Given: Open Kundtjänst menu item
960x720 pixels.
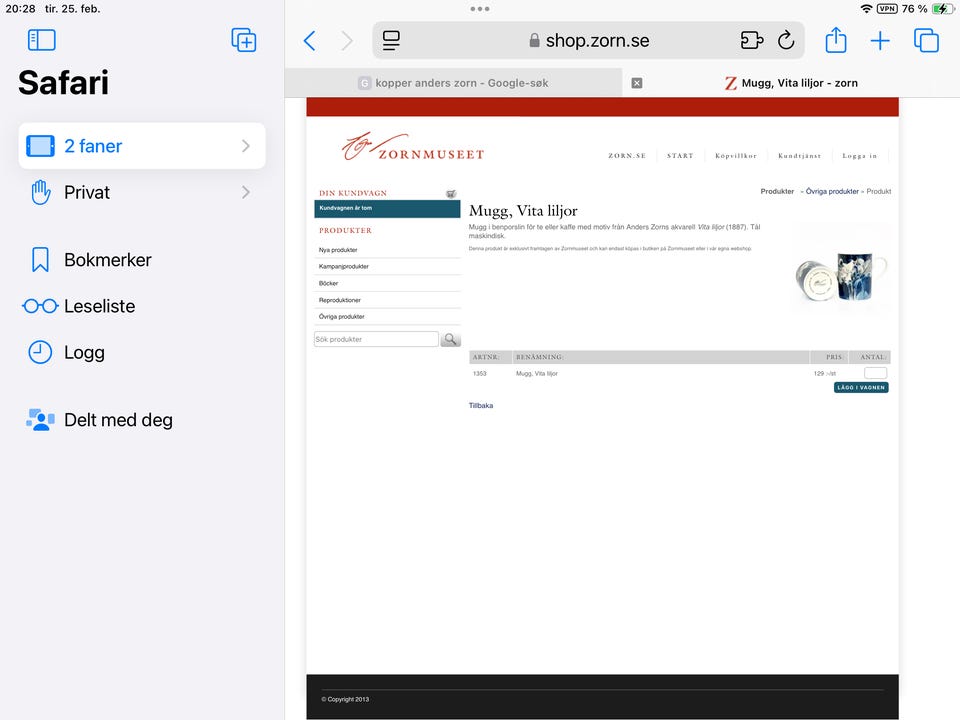Looking at the screenshot, I should 800,156.
